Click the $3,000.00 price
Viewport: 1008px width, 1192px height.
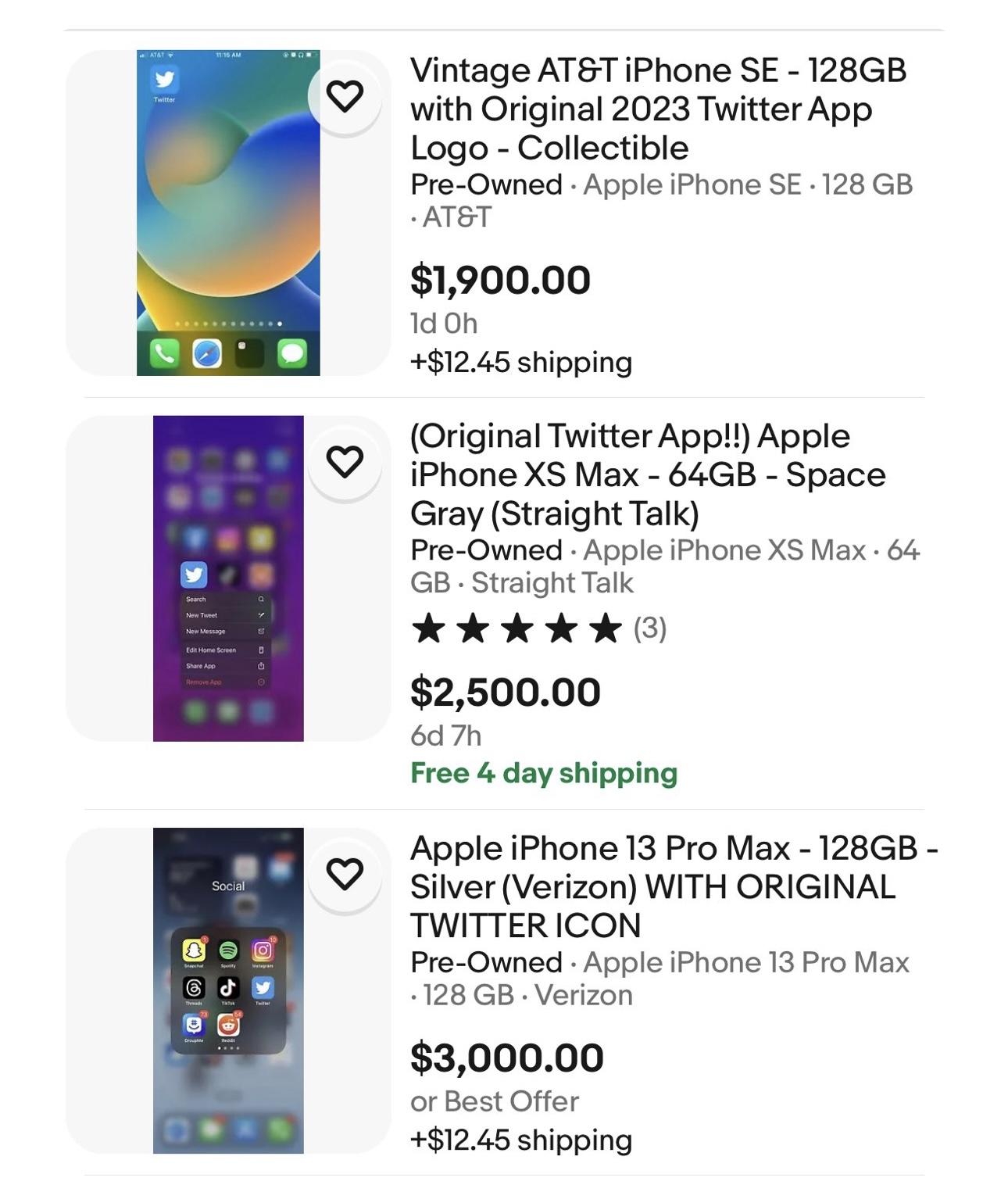[506, 1058]
